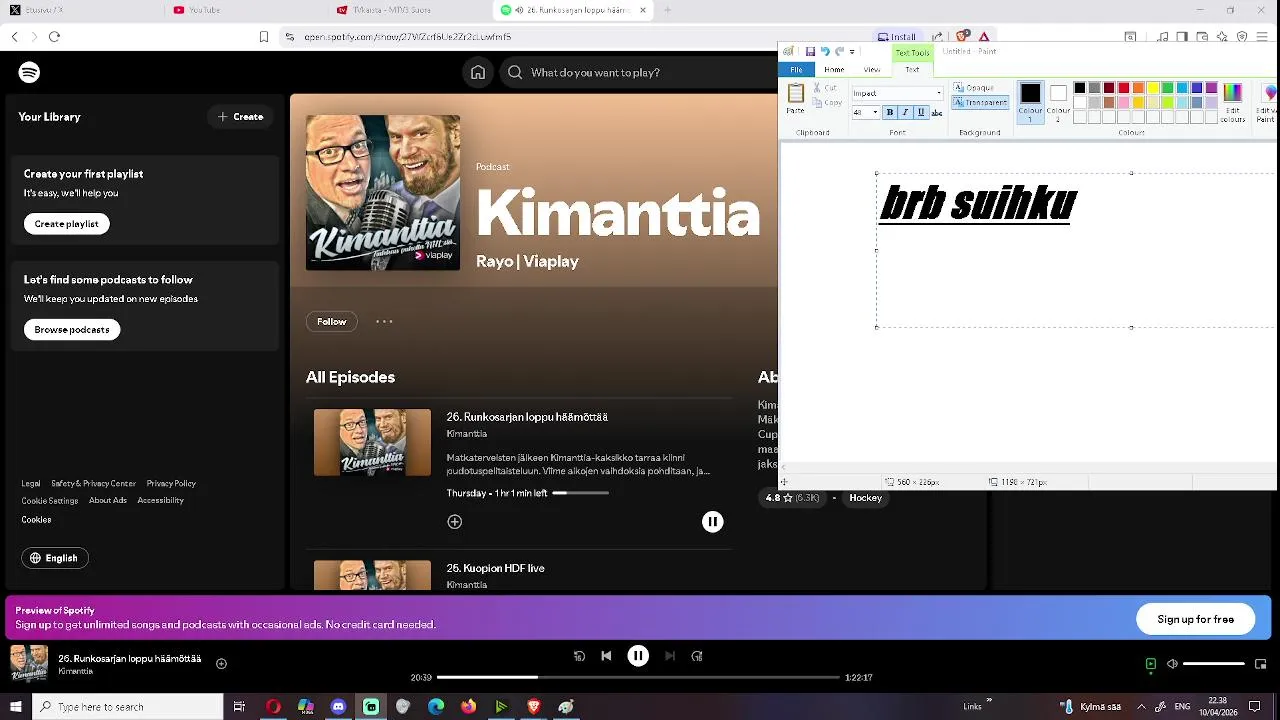1280x720 pixels.
Task: Click Create in Your Library
Action: (241, 117)
